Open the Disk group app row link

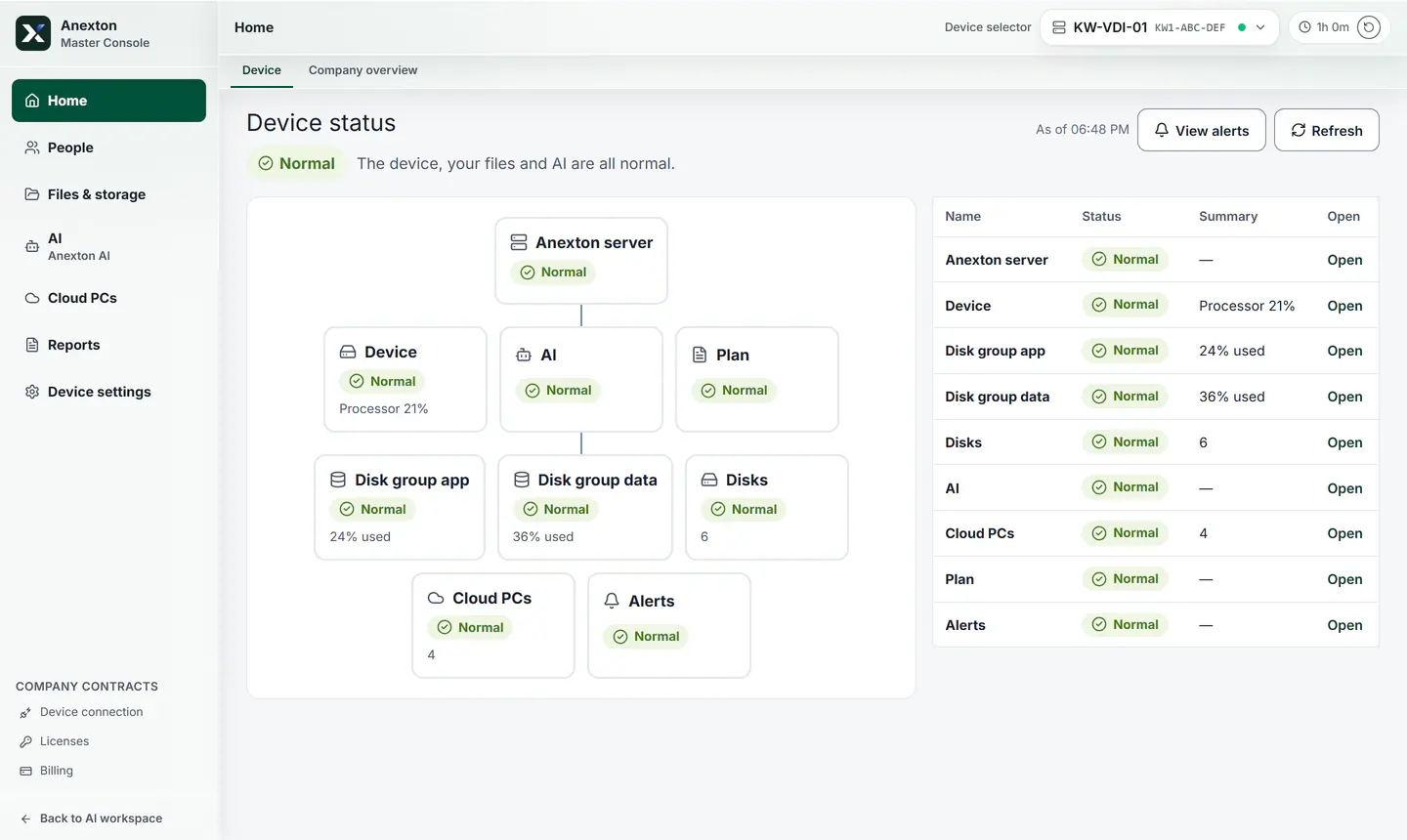[x=1344, y=351]
